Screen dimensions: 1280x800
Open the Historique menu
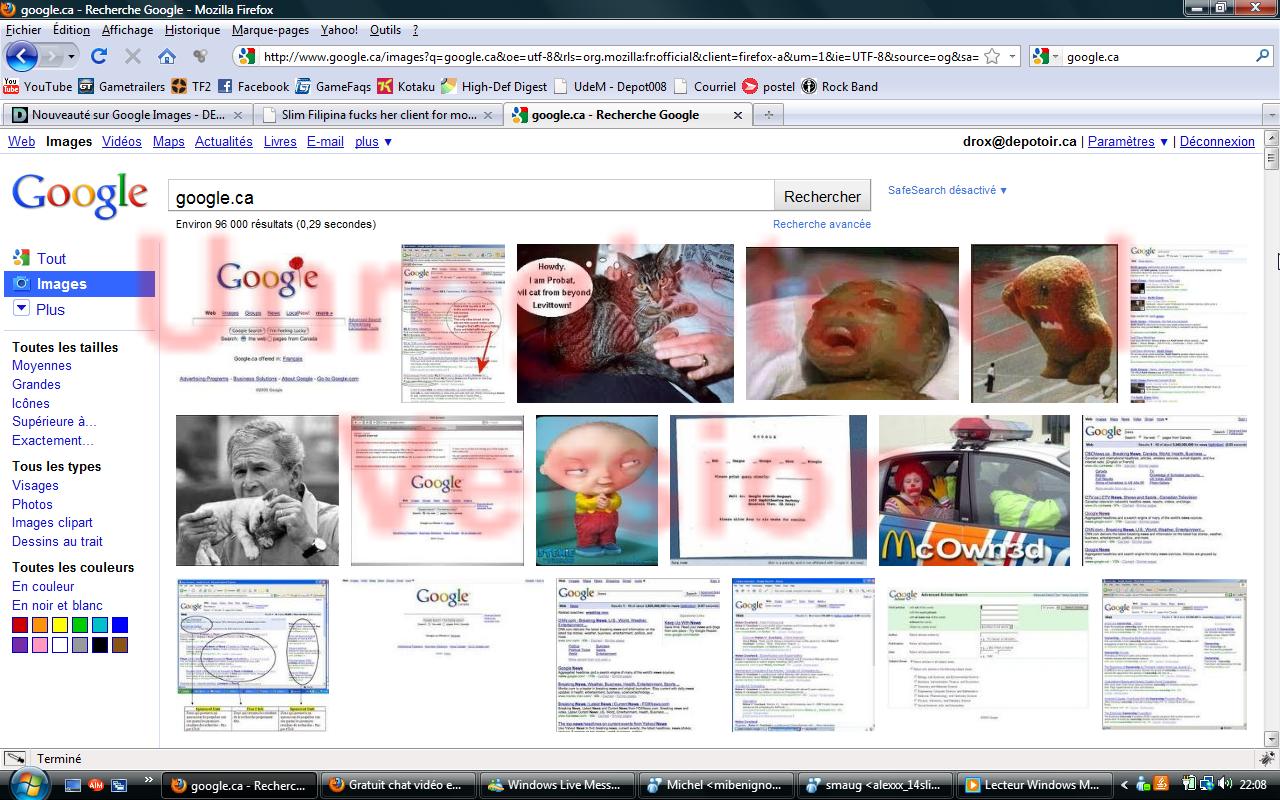pos(192,30)
